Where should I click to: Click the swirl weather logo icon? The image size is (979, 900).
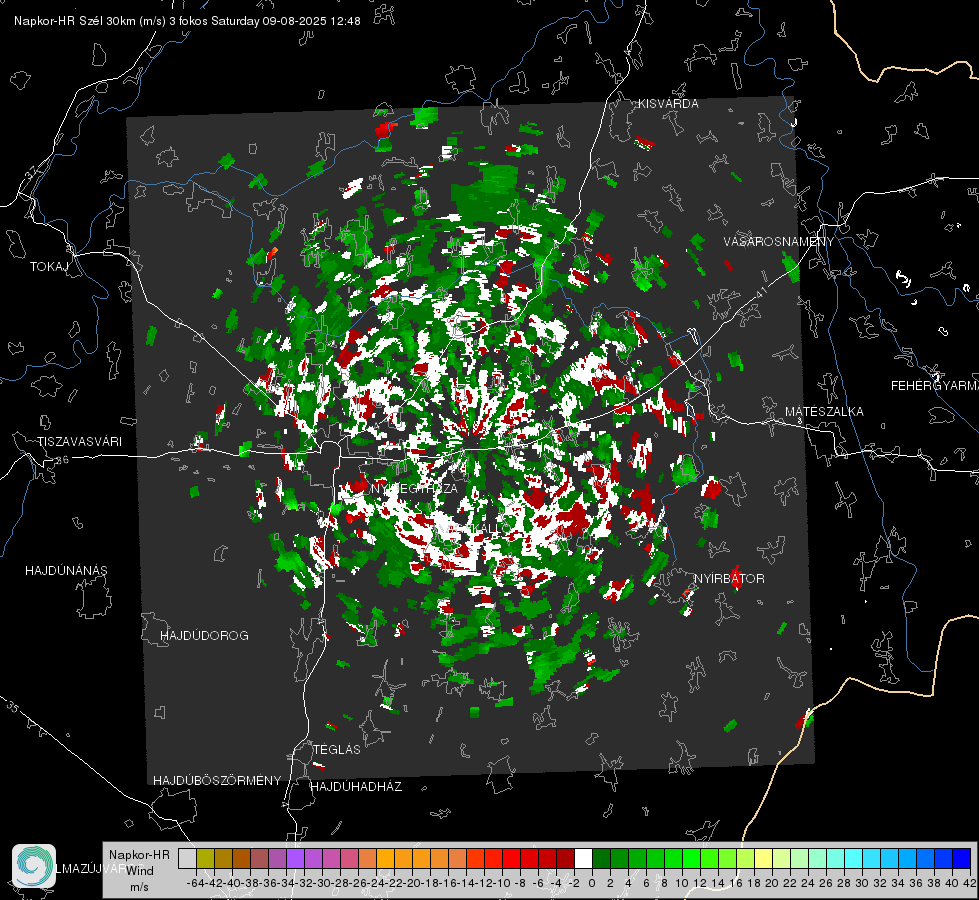tap(34, 866)
